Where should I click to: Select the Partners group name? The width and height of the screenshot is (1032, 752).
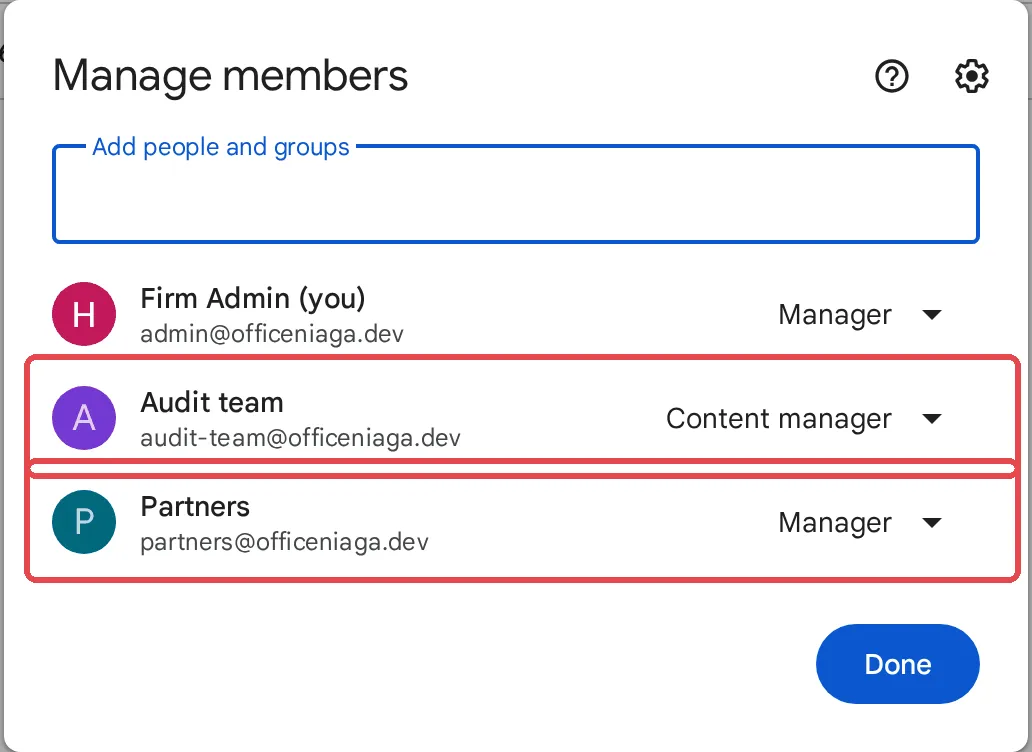[195, 507]
